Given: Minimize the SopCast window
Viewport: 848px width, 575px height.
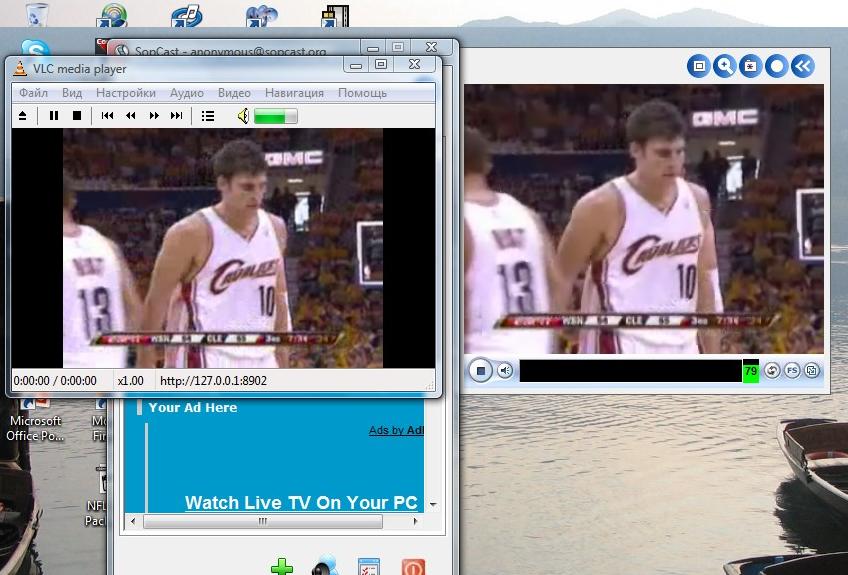Looking at the screenshot, I should 372,48.
